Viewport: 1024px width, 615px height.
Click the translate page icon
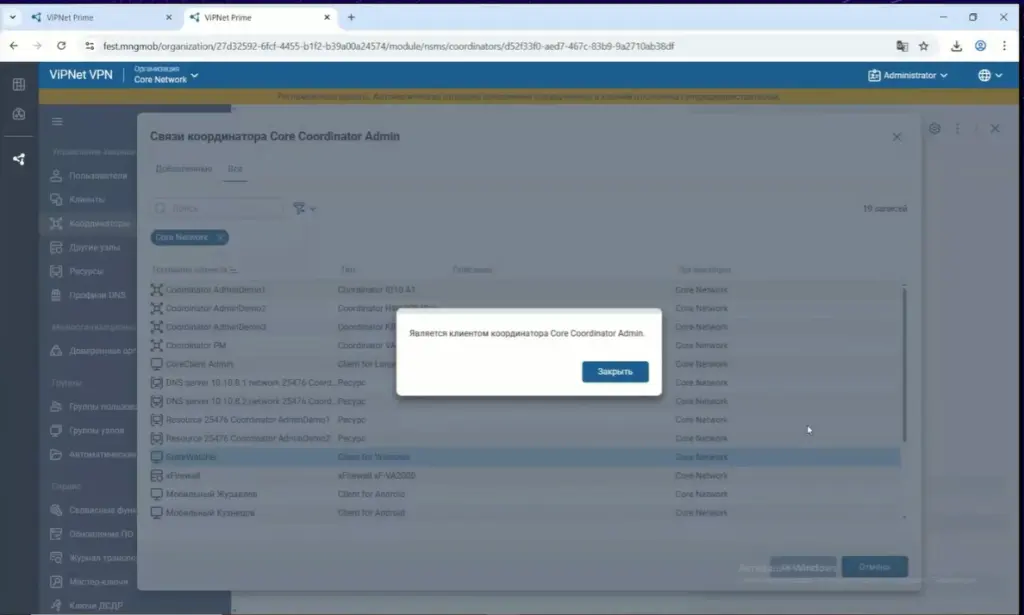[x=902, y=46]
